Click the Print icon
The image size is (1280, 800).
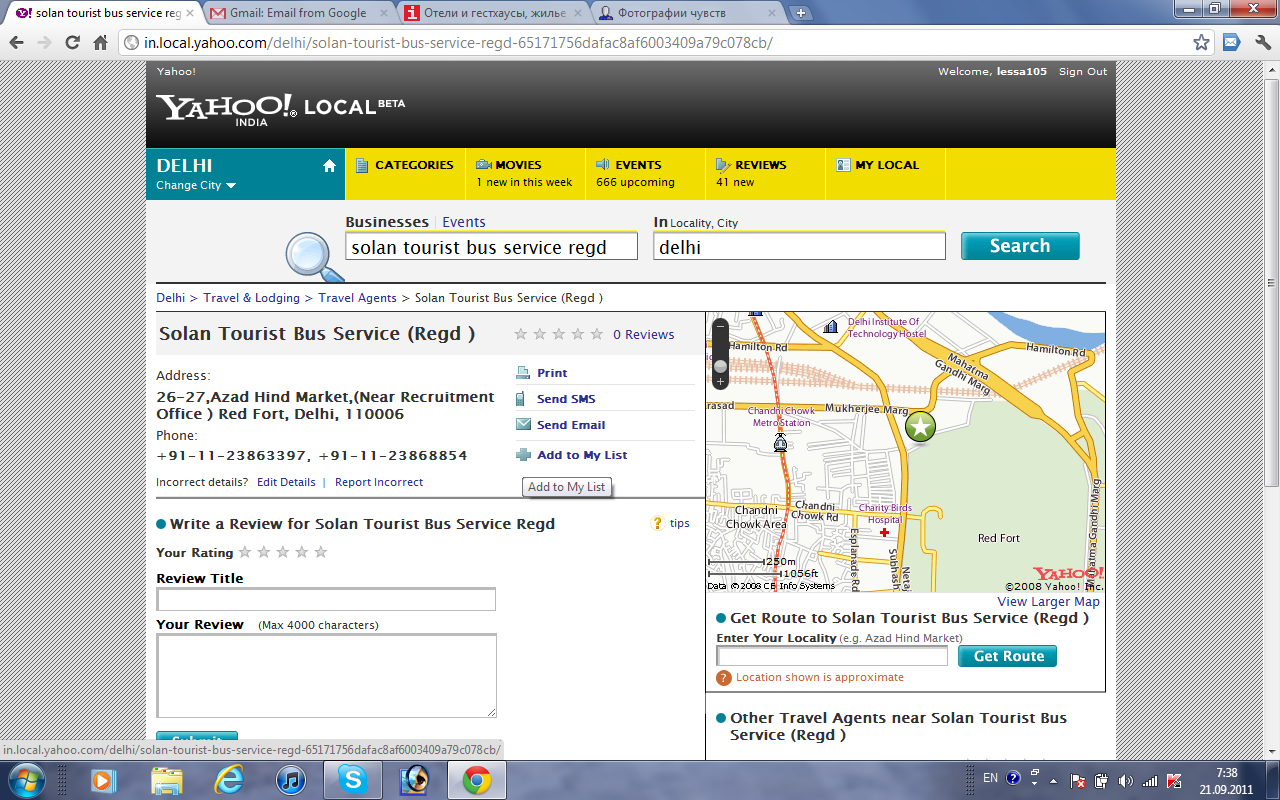tap(523, 373)
